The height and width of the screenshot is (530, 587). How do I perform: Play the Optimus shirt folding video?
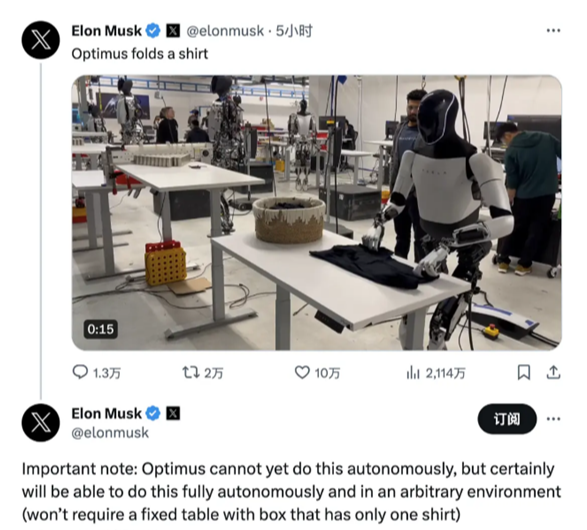click(x=317, y=213)
